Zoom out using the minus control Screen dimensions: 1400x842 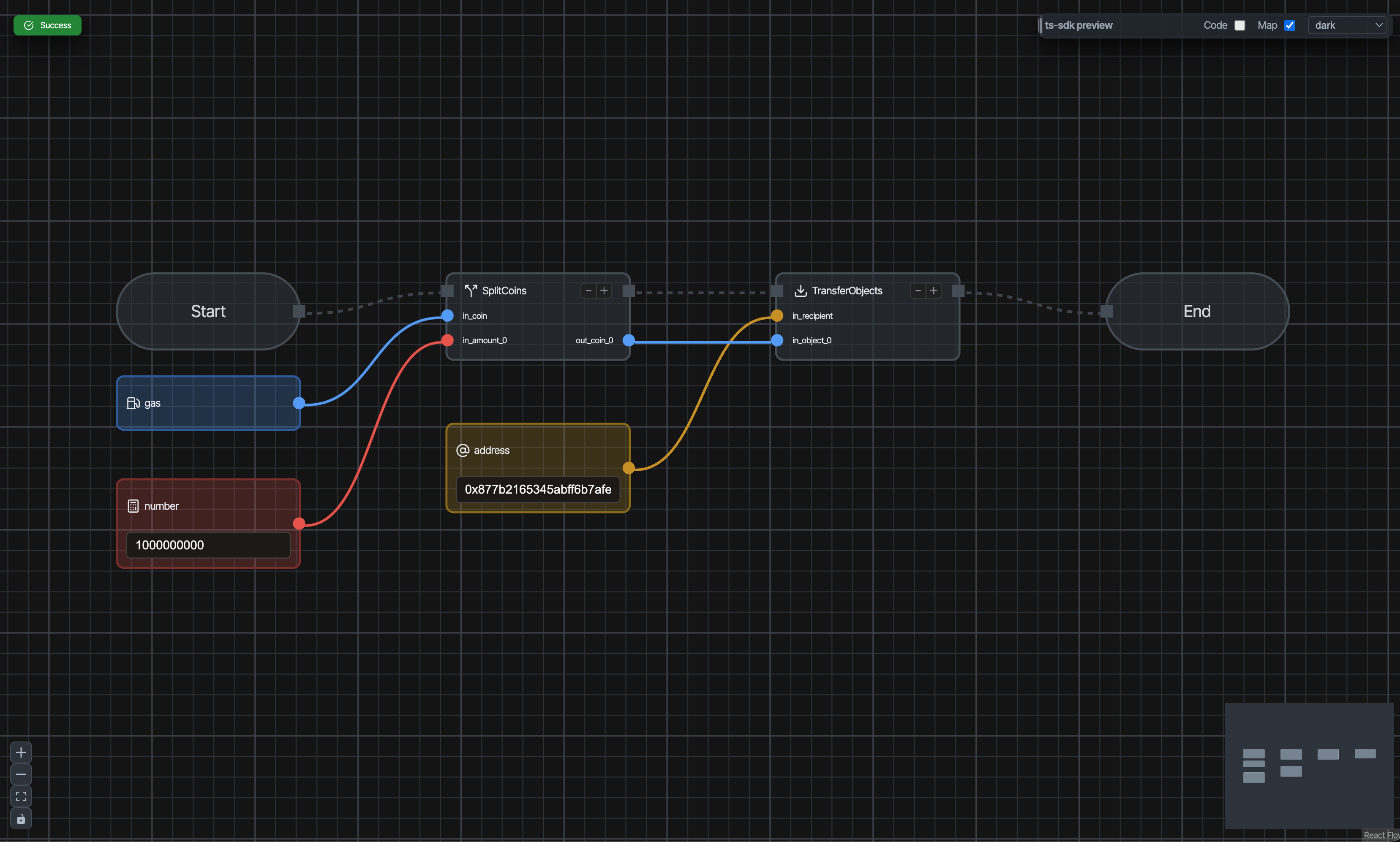point(21,774)
